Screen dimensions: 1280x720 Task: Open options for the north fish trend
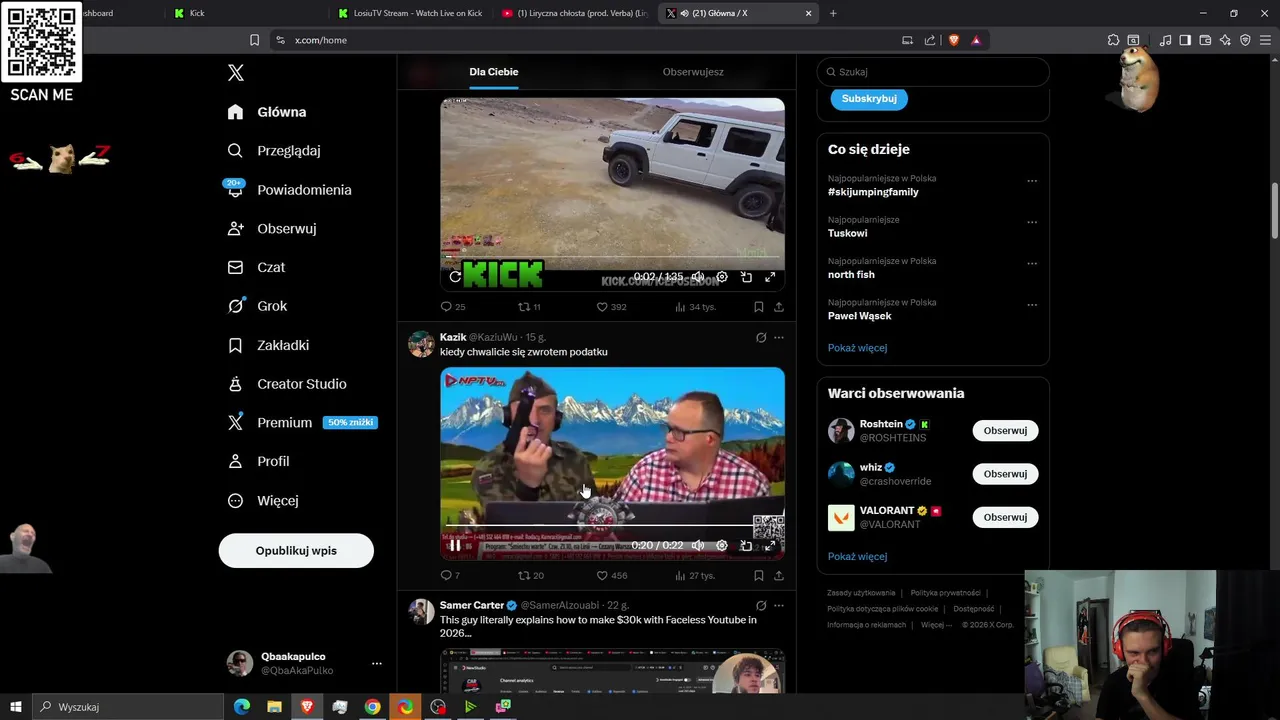click(1032, 264)
